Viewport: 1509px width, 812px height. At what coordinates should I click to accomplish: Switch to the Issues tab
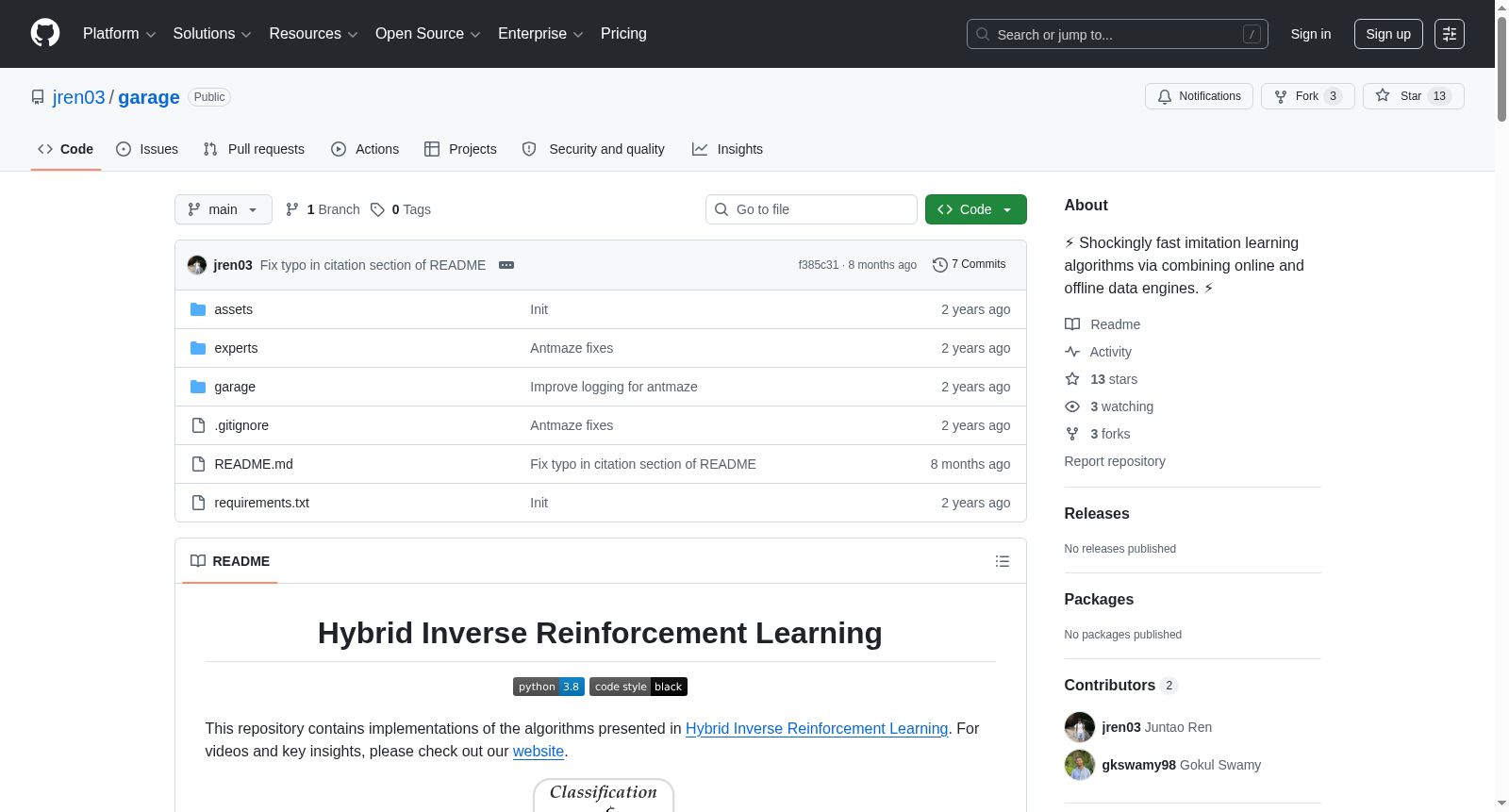[x=147, y=149]
